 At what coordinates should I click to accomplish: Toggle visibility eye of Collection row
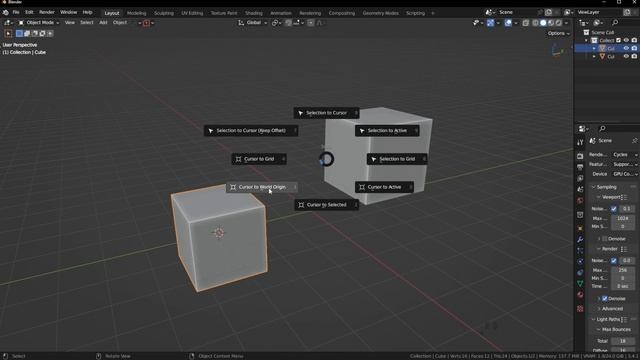626,40
